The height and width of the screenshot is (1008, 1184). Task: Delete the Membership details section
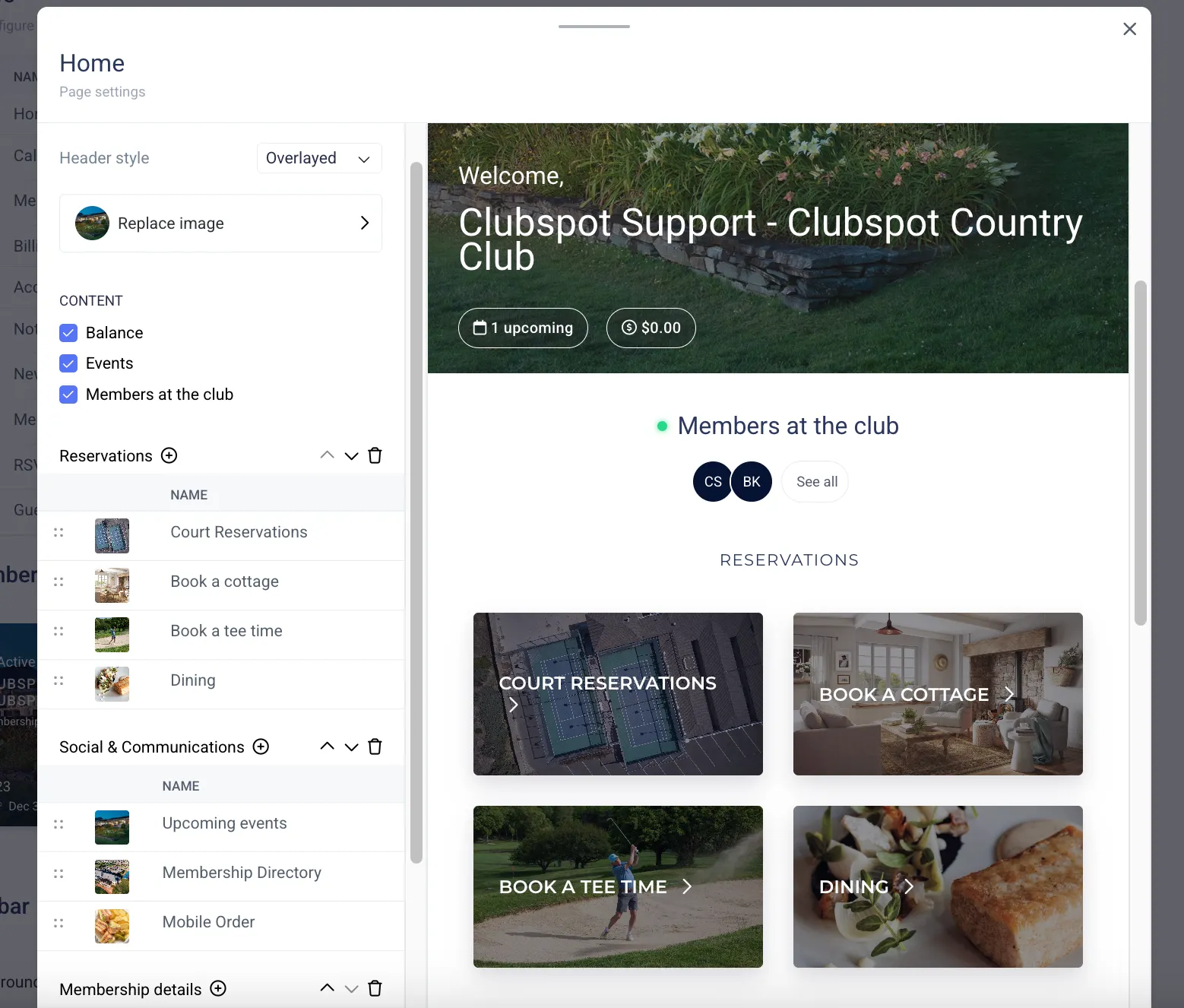(375, 988)
